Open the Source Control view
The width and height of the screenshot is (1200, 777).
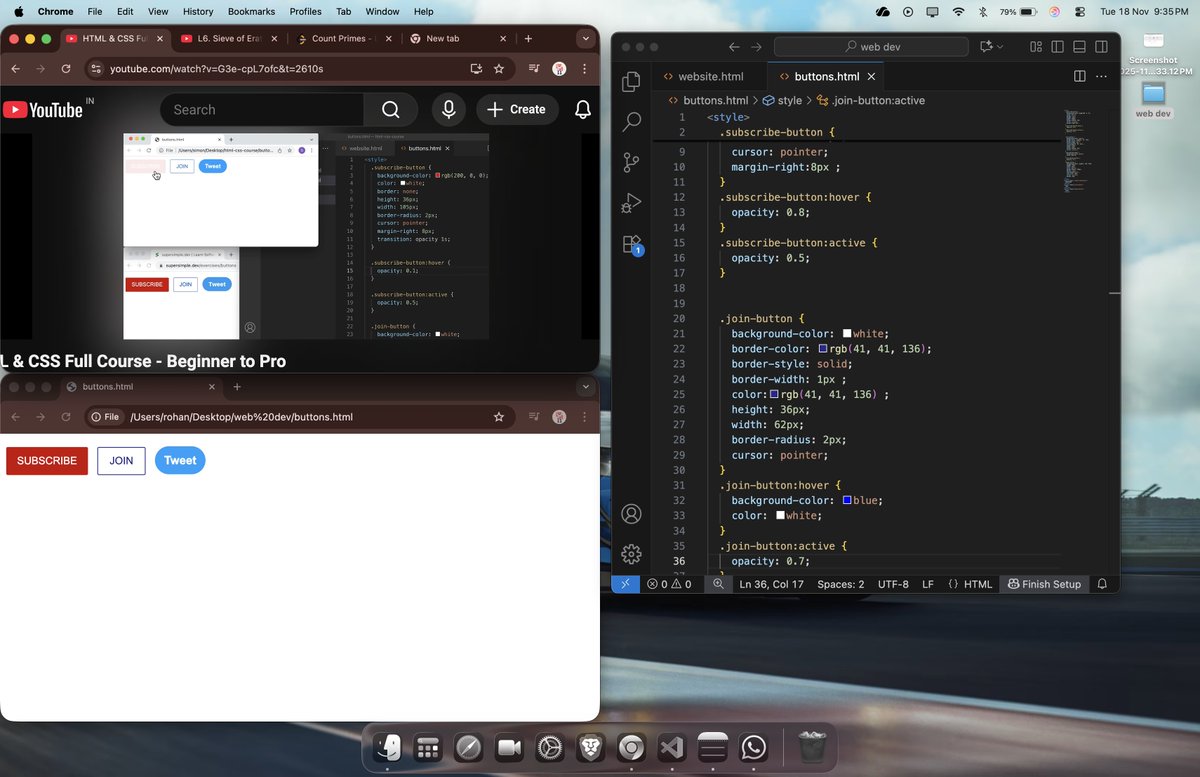pyautogui.click(x=631, y=162)
